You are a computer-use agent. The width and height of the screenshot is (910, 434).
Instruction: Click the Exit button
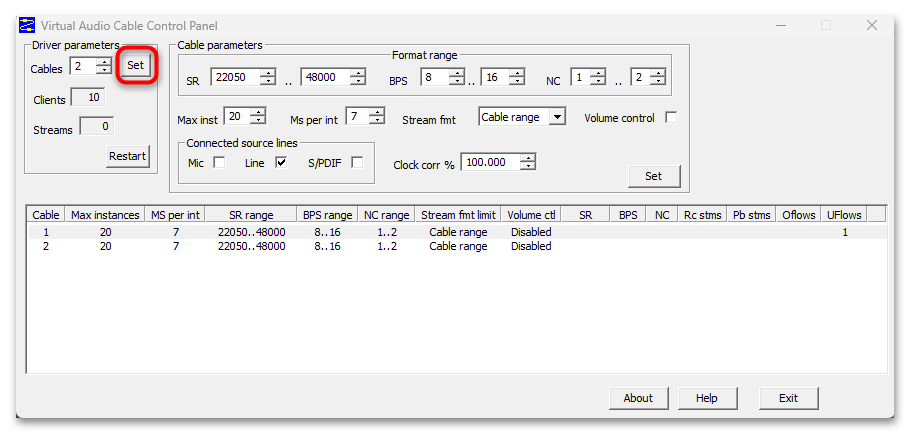788,398
